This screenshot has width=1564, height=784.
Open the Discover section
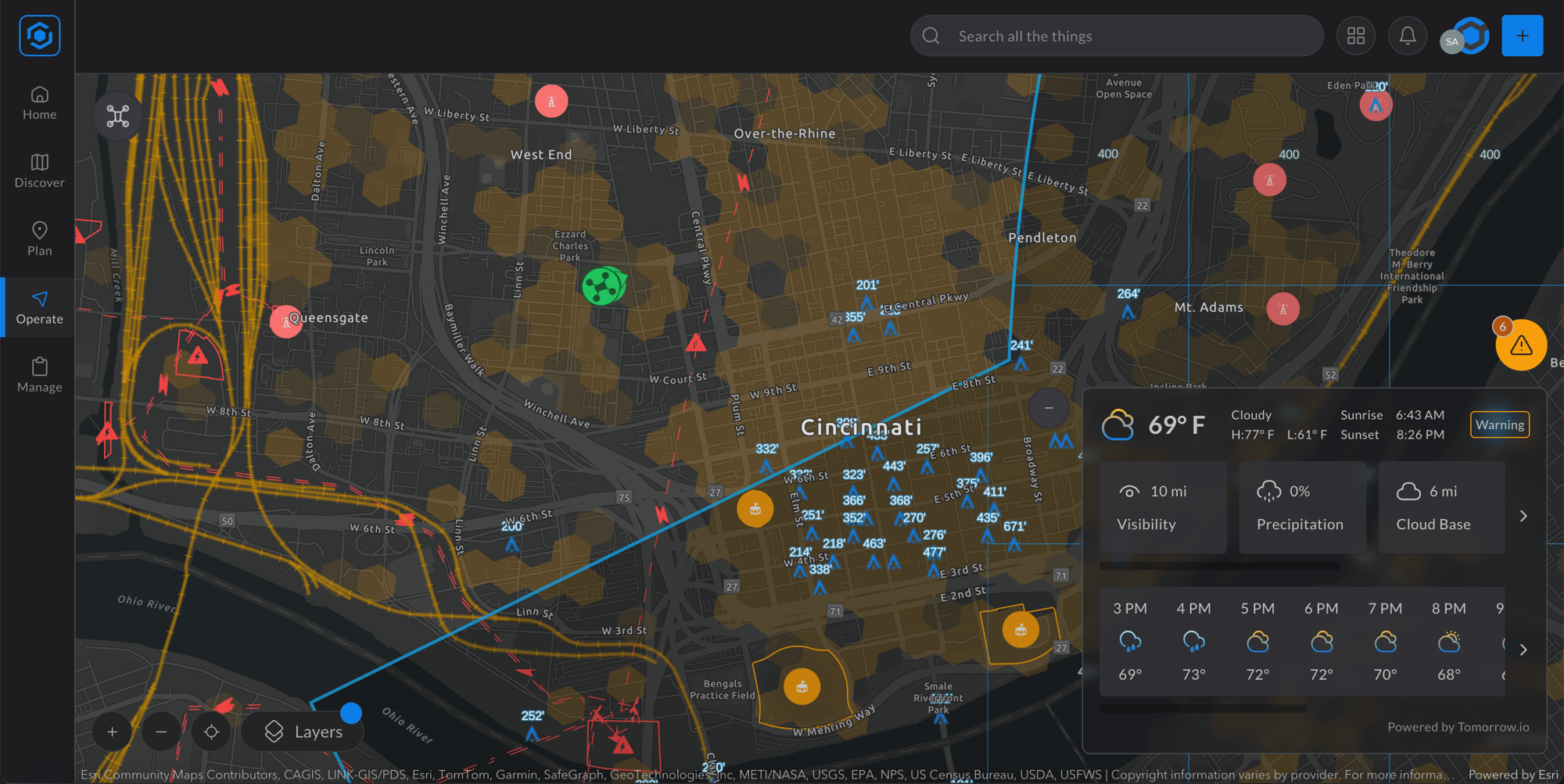(x=39, y=171)
